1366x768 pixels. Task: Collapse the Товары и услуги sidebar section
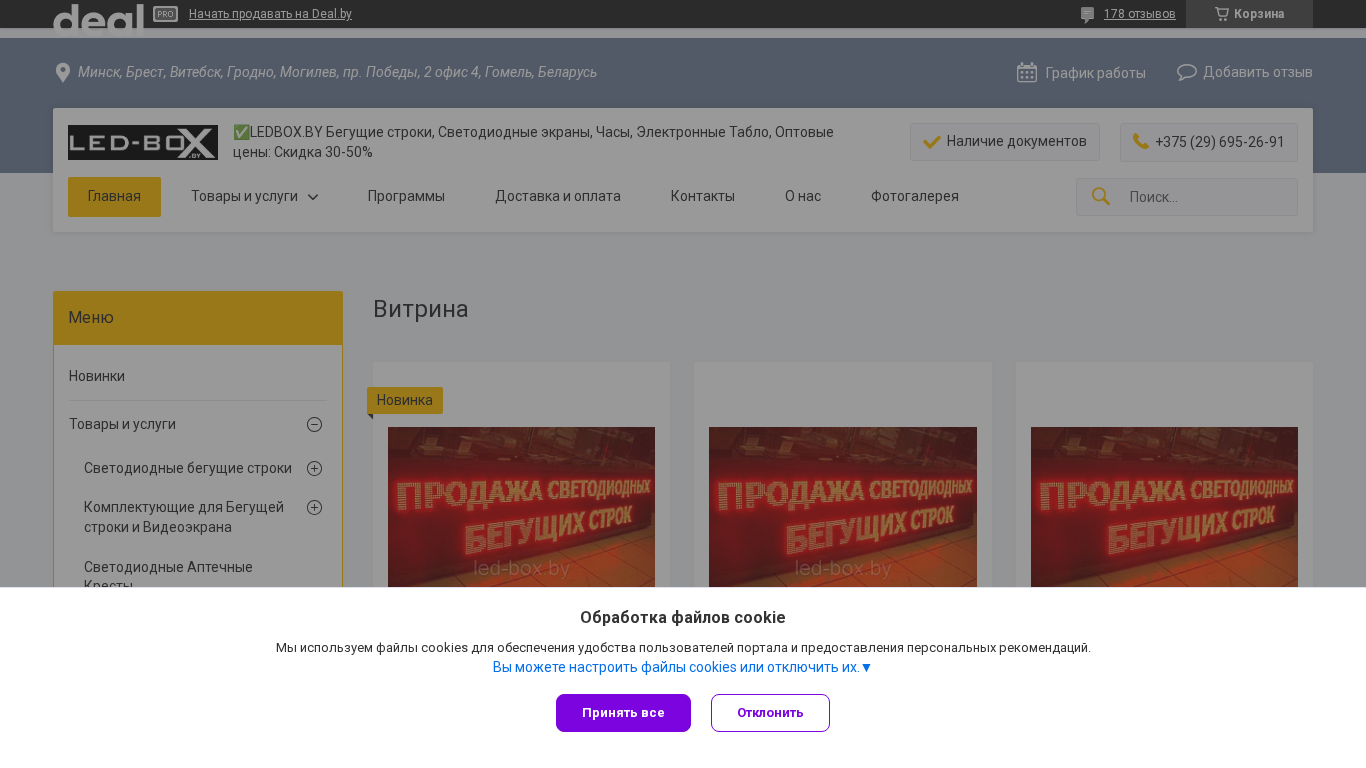pyautogui.click(x=314, y=424)
